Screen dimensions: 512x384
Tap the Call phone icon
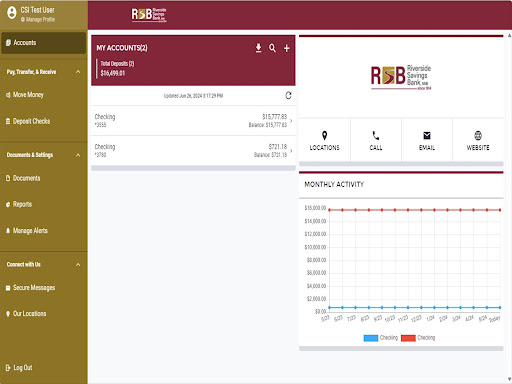click(376, 135)
